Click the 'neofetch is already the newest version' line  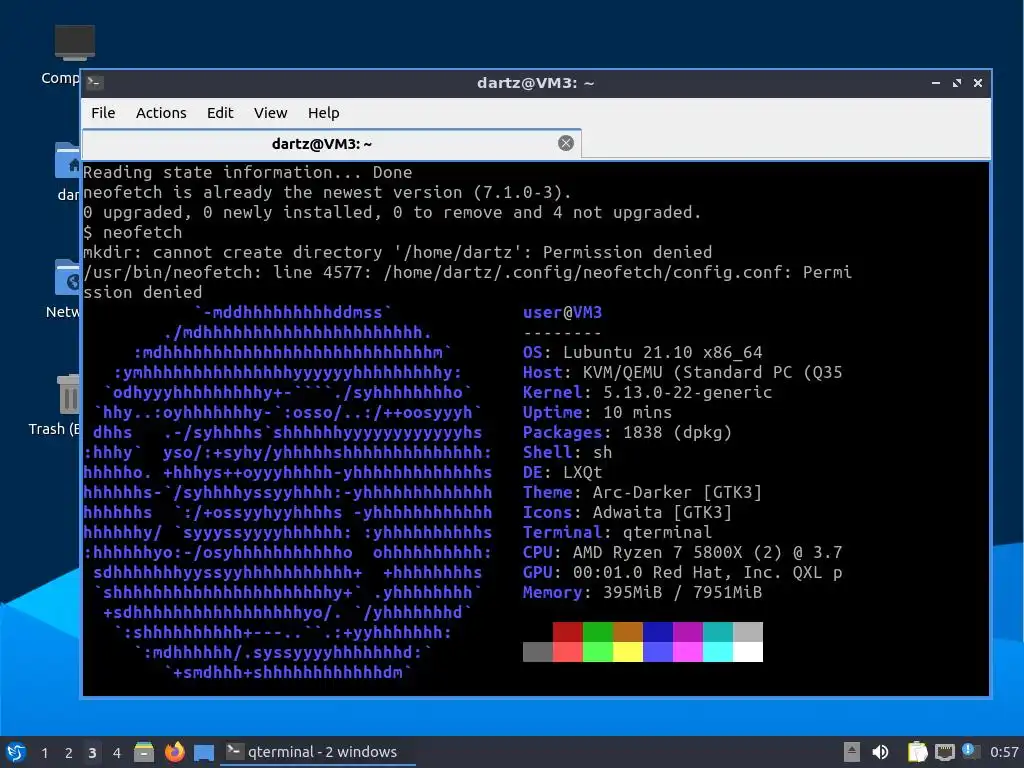(x=327, y=192)
